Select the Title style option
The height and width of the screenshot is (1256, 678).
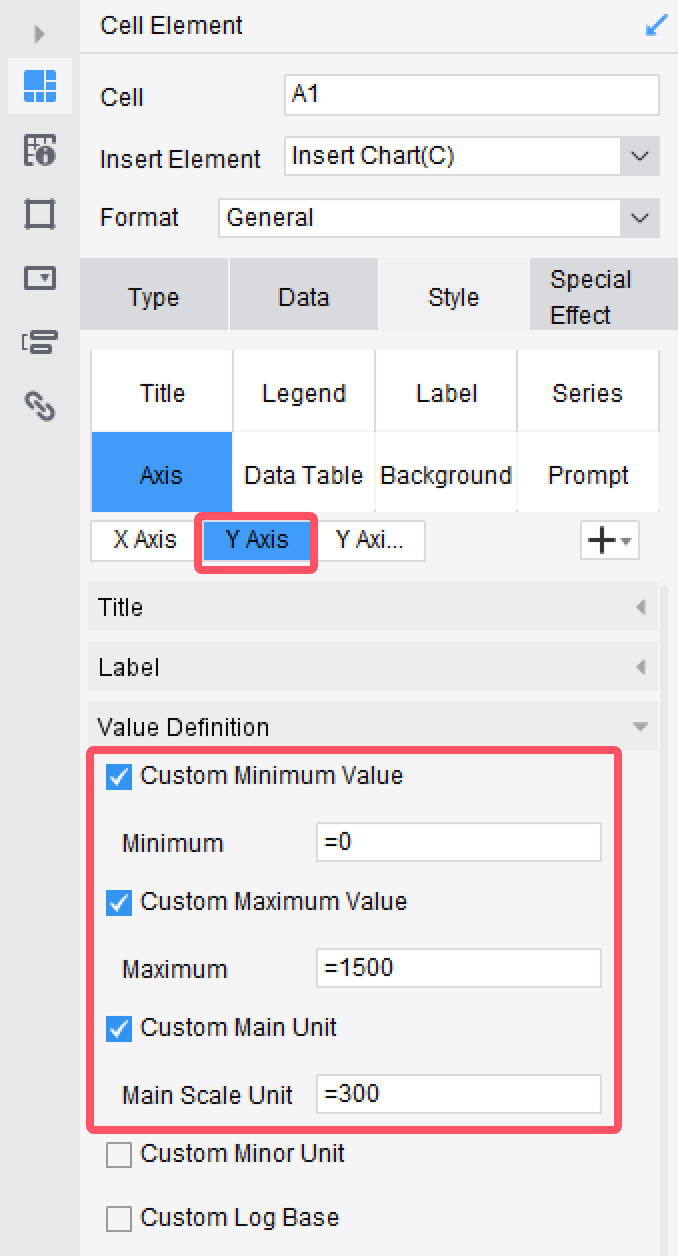click(162, 393)
